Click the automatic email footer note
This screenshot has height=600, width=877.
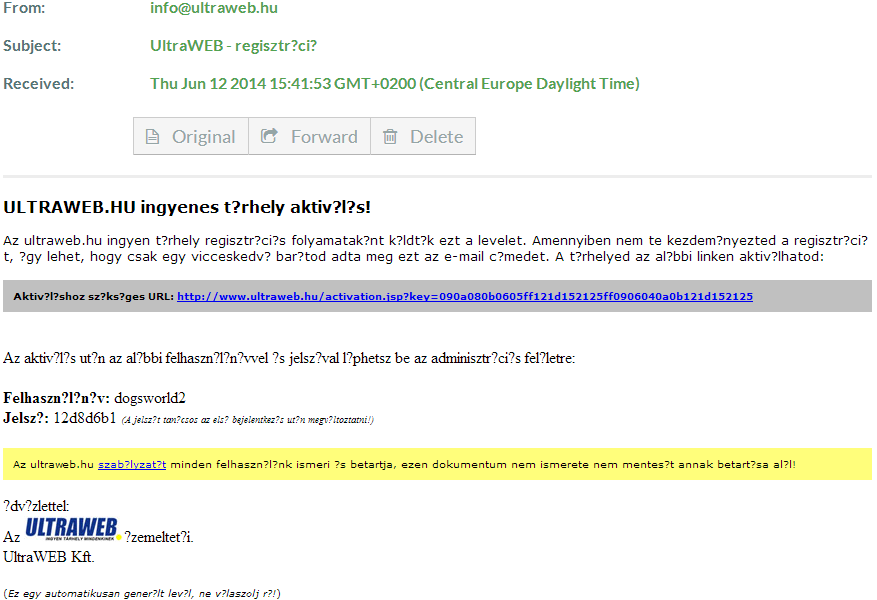(x=142, y=593)
